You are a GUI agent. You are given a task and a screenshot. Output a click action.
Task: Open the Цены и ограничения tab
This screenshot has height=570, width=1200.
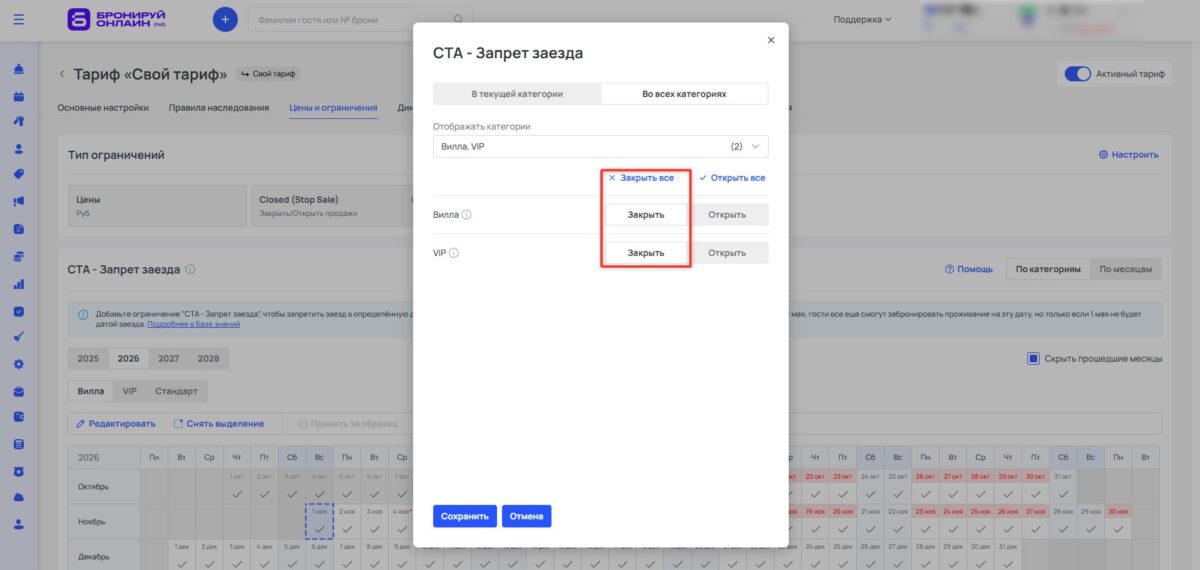pos(333,108)
